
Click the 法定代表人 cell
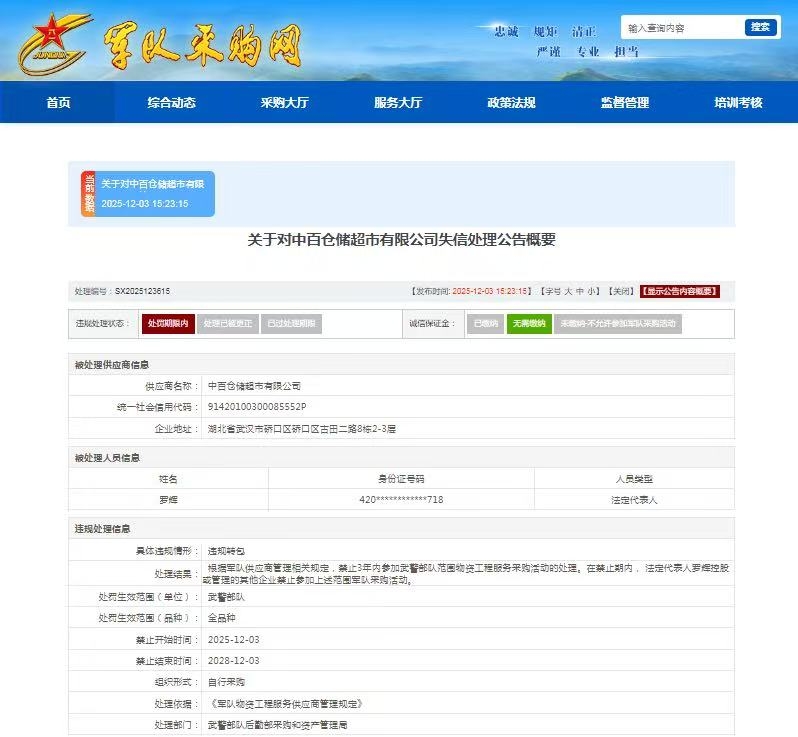pyautogui.click(x=634, y=500)
